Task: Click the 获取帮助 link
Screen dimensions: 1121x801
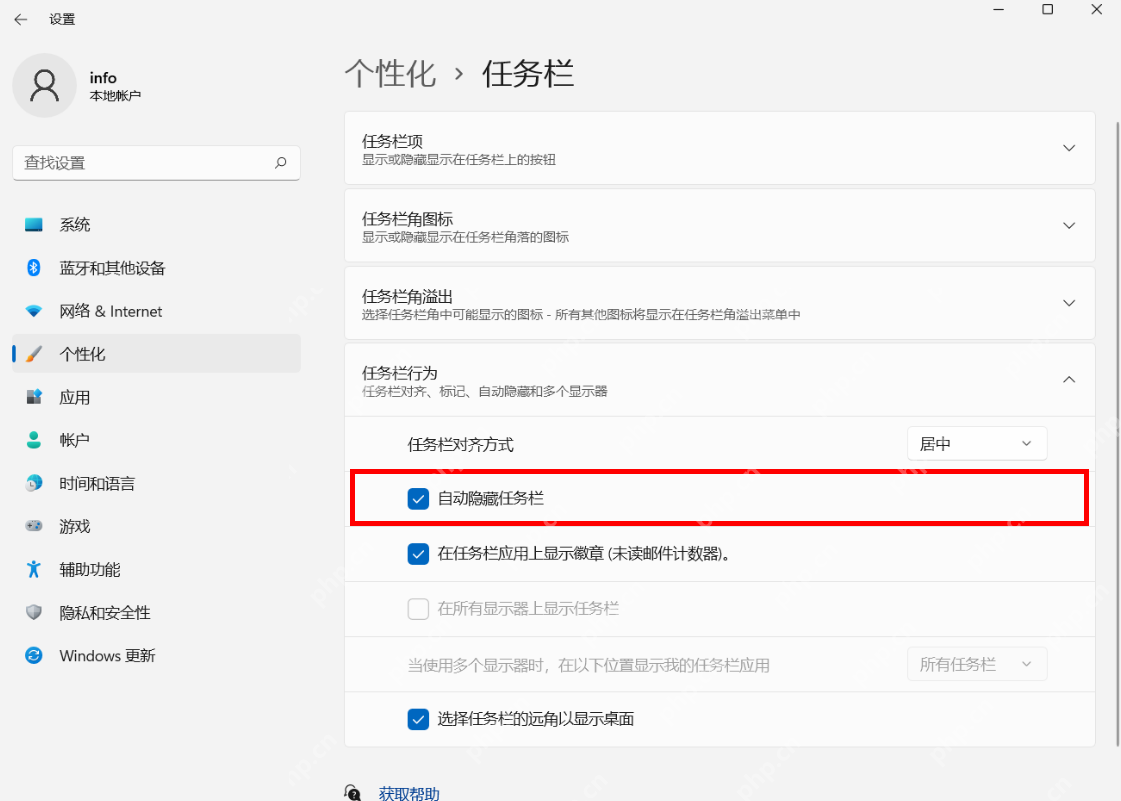Action: pyautogui.click(x=409, y=793)
